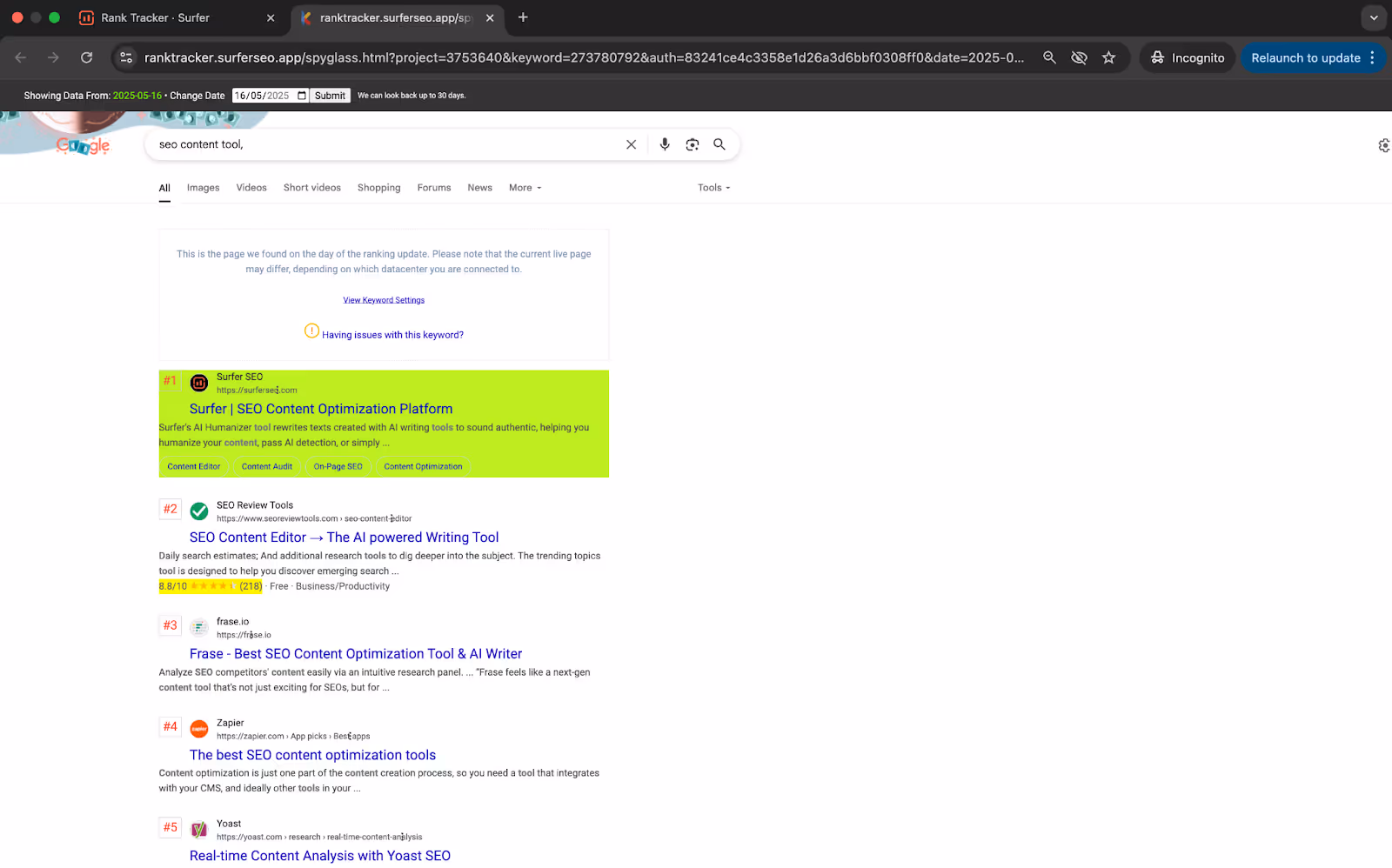The height and width of the screenshot is (868, 1392).
Task: Open View Keyword Settings link
Action: tap(384, 300)
